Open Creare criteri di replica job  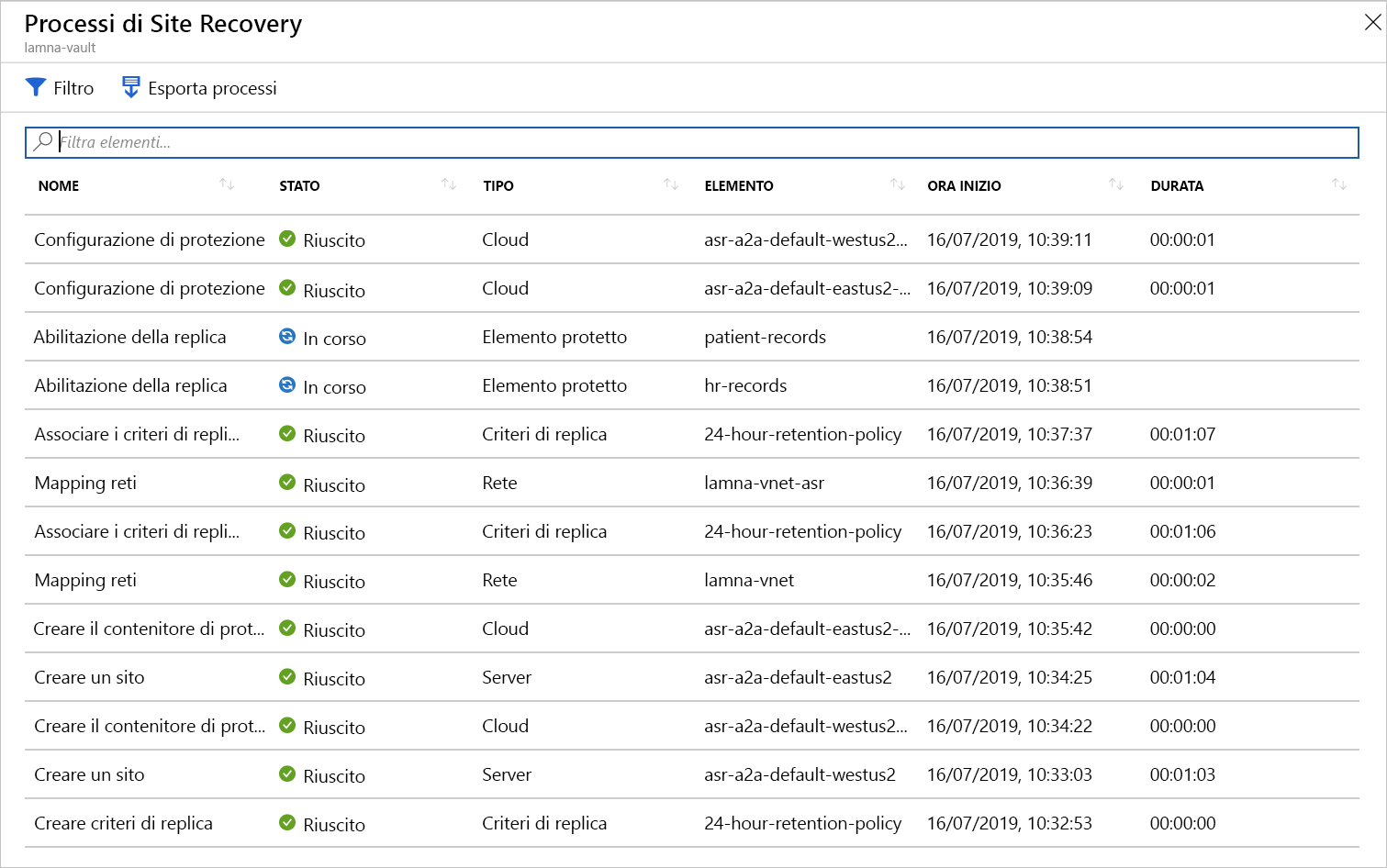pyautogui.click(x=123, y=823)
